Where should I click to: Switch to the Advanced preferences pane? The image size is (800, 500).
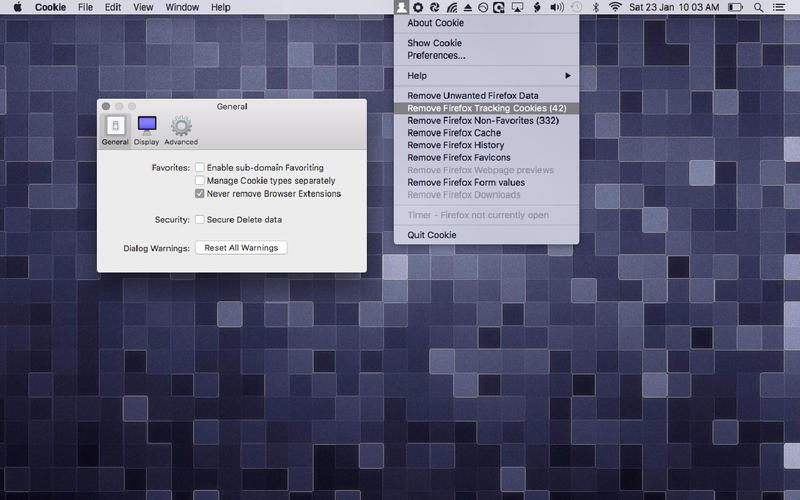coord(181,130)
